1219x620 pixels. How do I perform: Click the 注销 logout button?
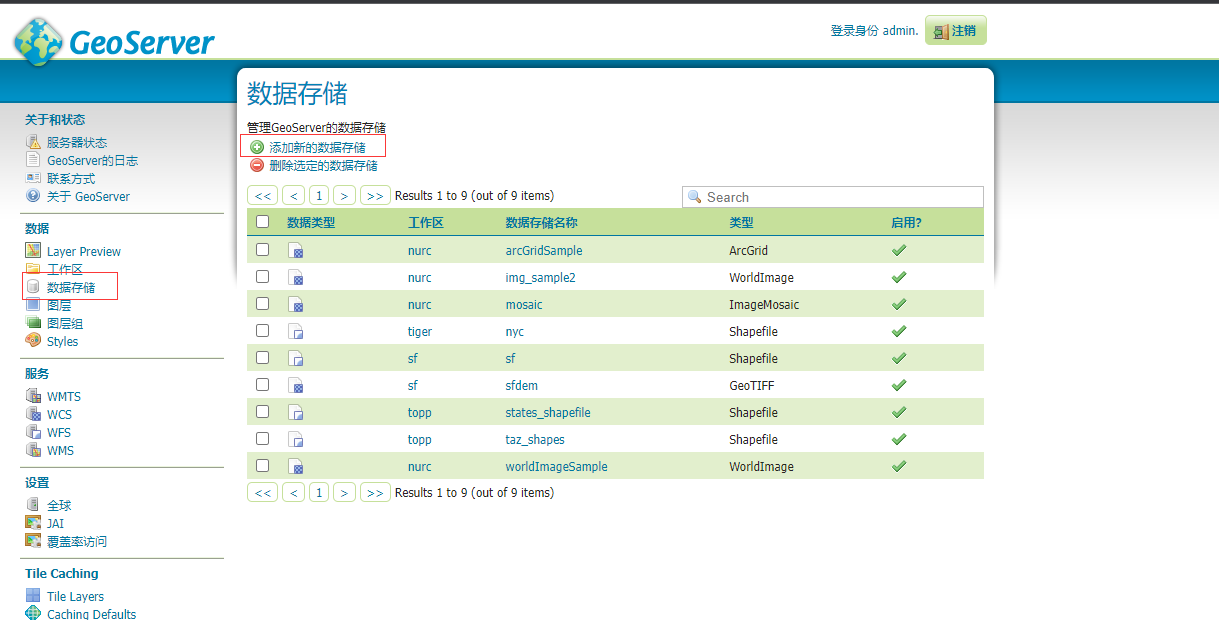(x=955, y=31)
